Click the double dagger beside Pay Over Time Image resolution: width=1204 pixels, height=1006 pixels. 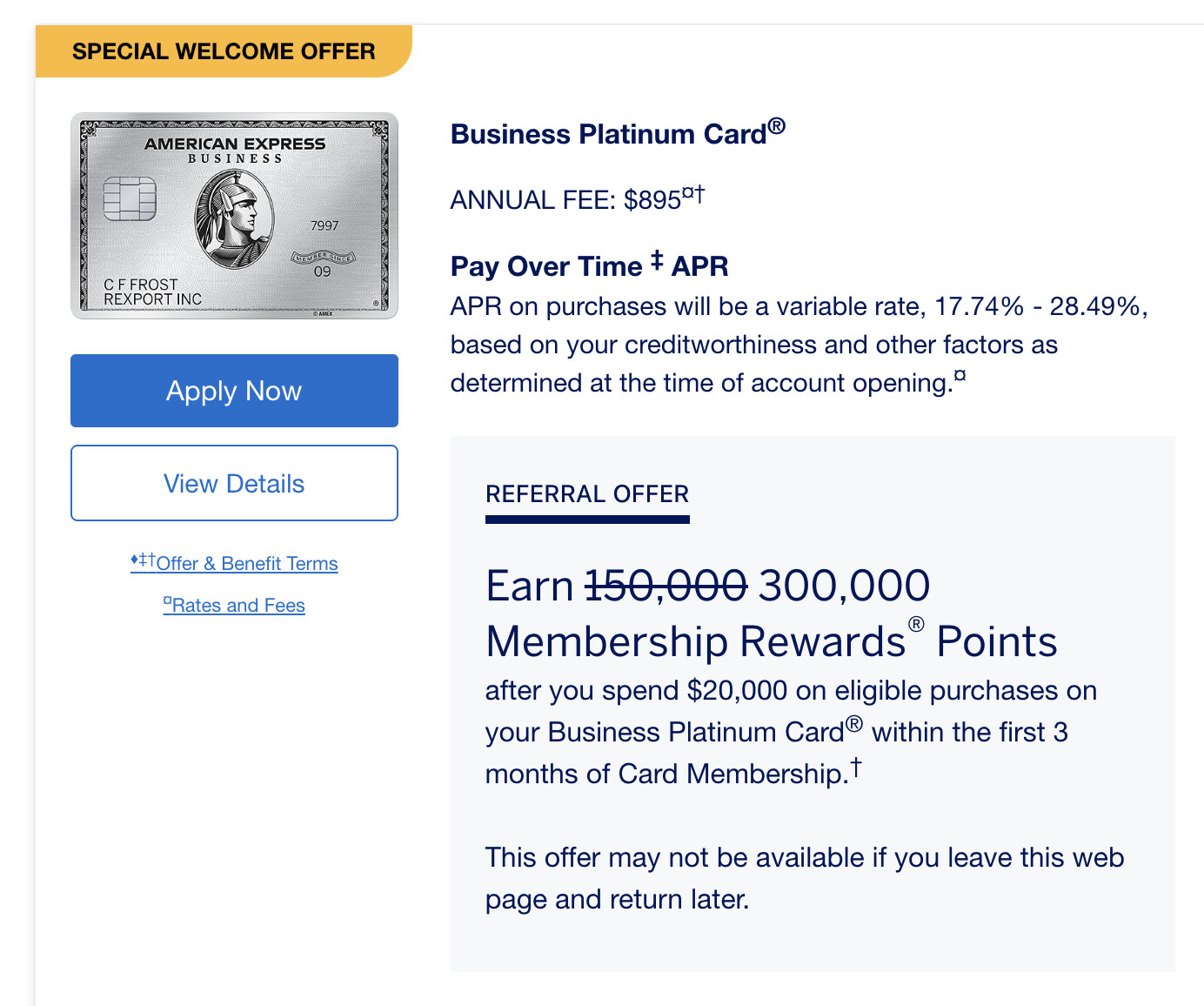pyautogui.click(x=657, y=259)
